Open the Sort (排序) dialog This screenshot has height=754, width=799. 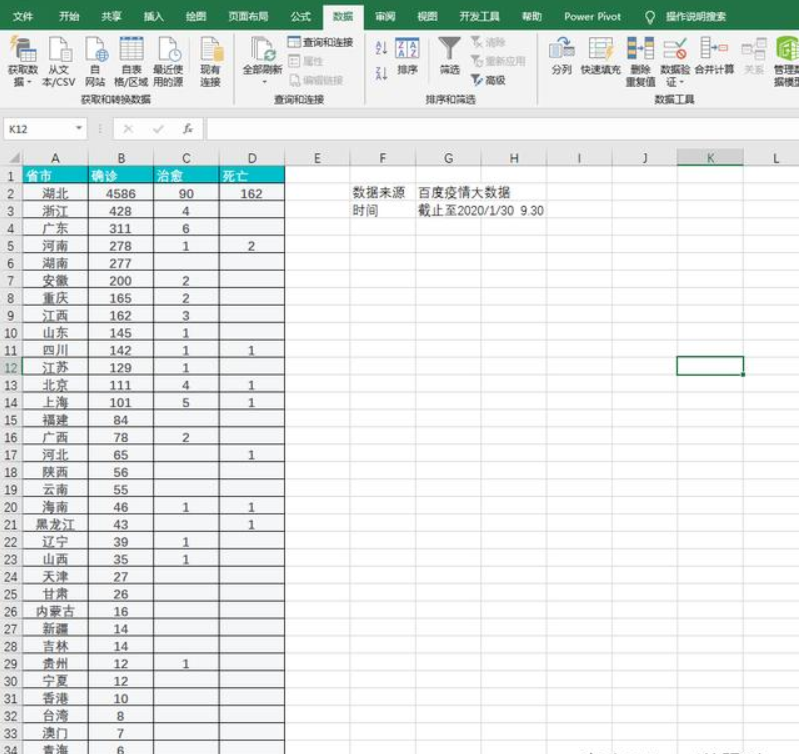point(407,57)
